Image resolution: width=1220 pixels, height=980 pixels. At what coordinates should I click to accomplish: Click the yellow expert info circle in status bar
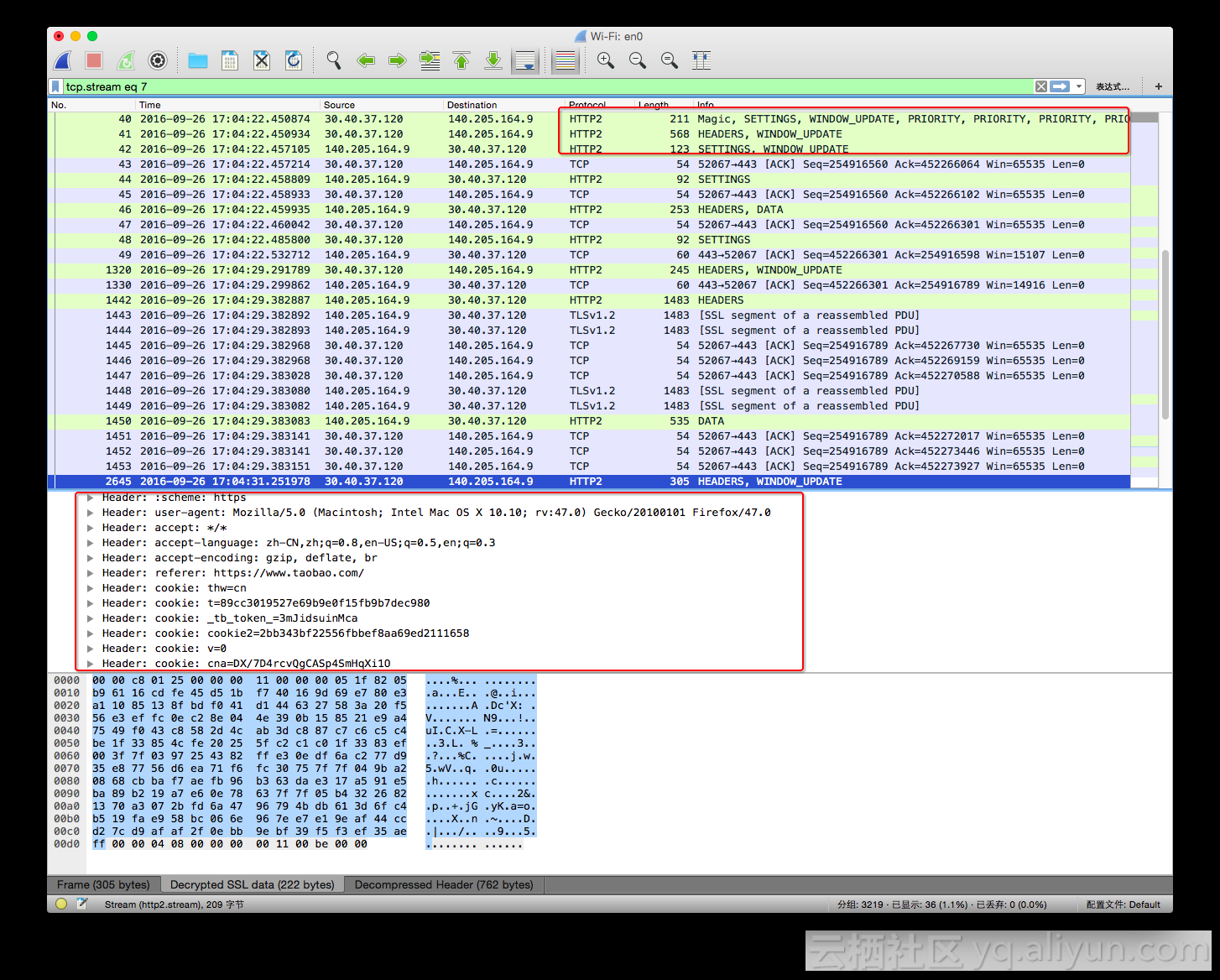pyautogui.click(x=61, y=904)
